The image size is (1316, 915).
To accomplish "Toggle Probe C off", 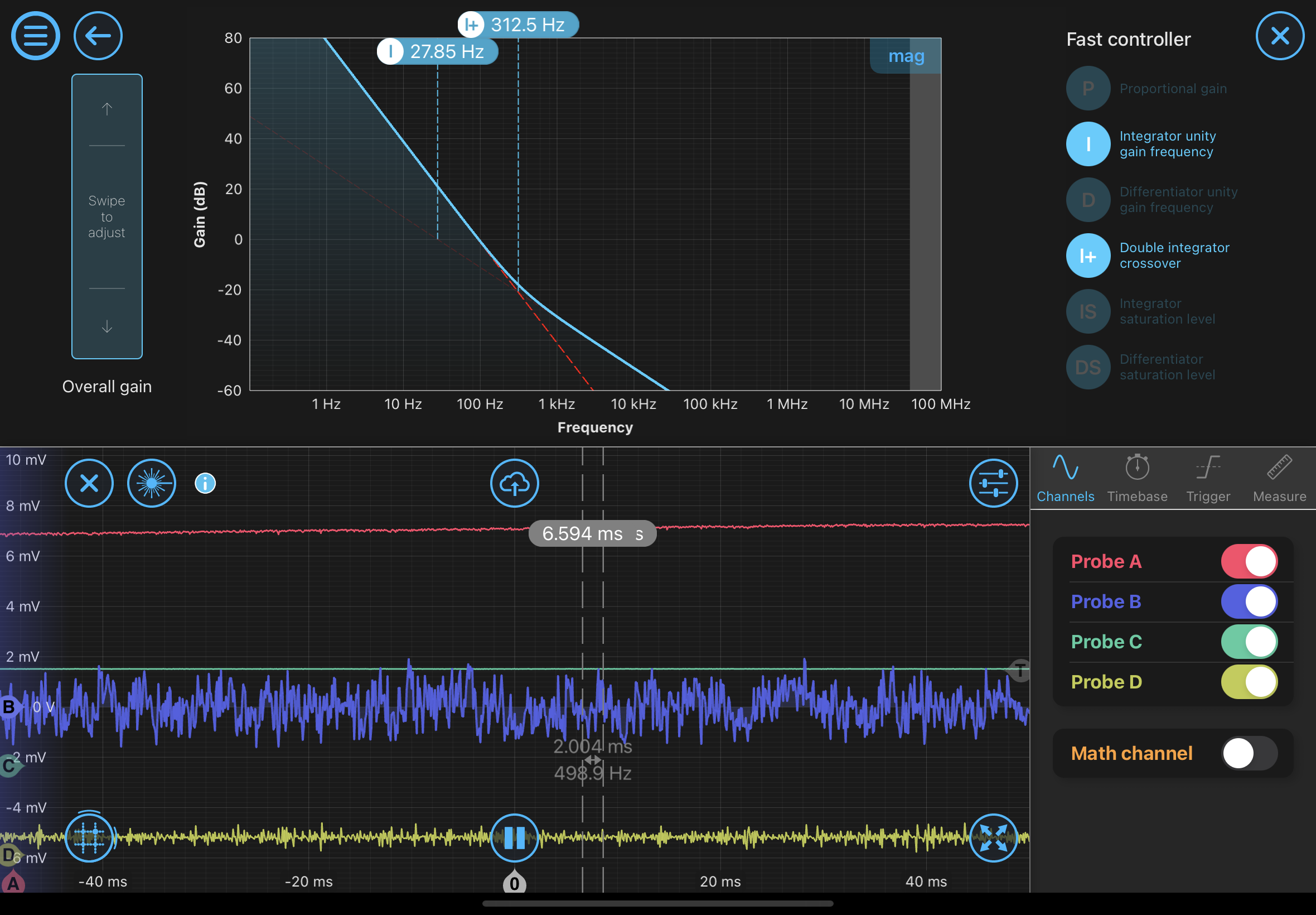I will (1249, 642).
